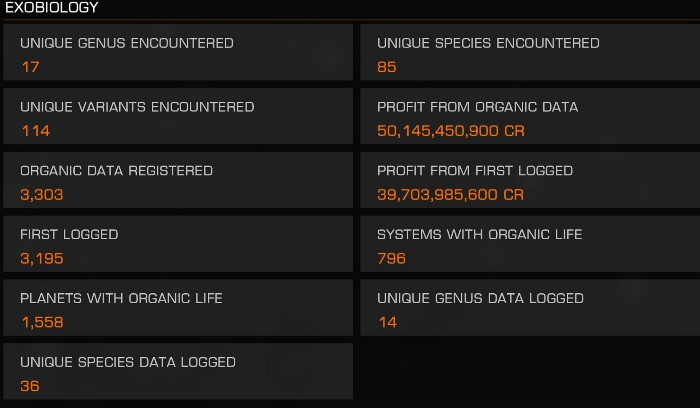The width and height of the screenshot is (700, 408).
Task: Click the Profit From First Logged tile
Action: [x=530, y=180]
